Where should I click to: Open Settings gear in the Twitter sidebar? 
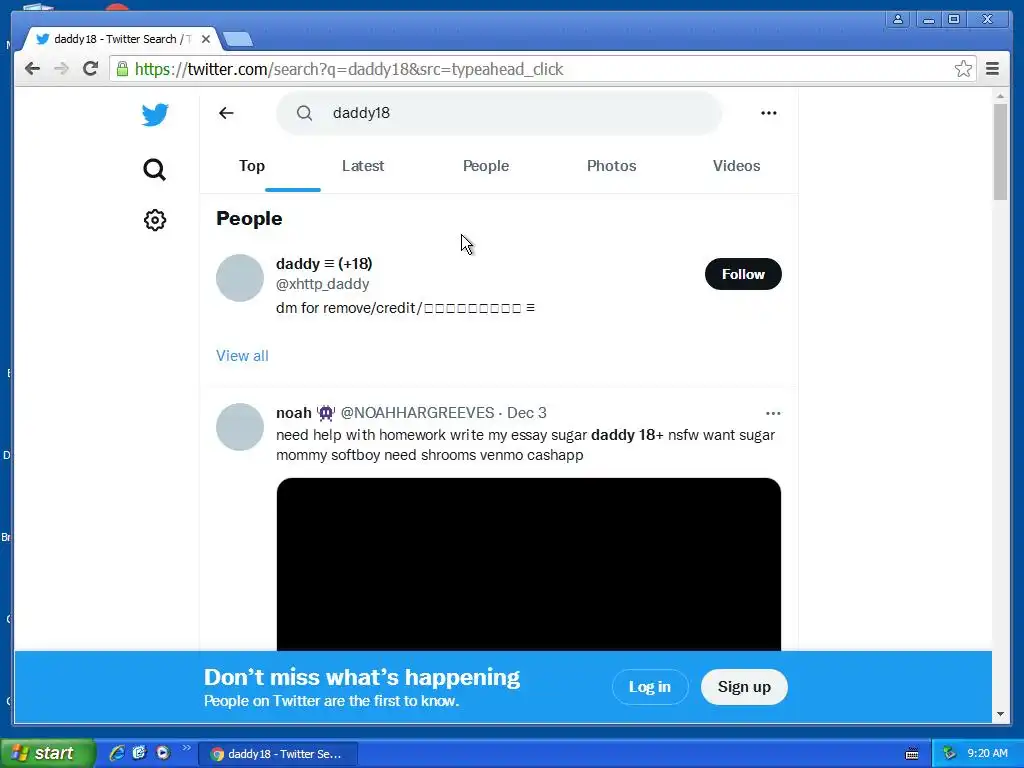(155, 220)
